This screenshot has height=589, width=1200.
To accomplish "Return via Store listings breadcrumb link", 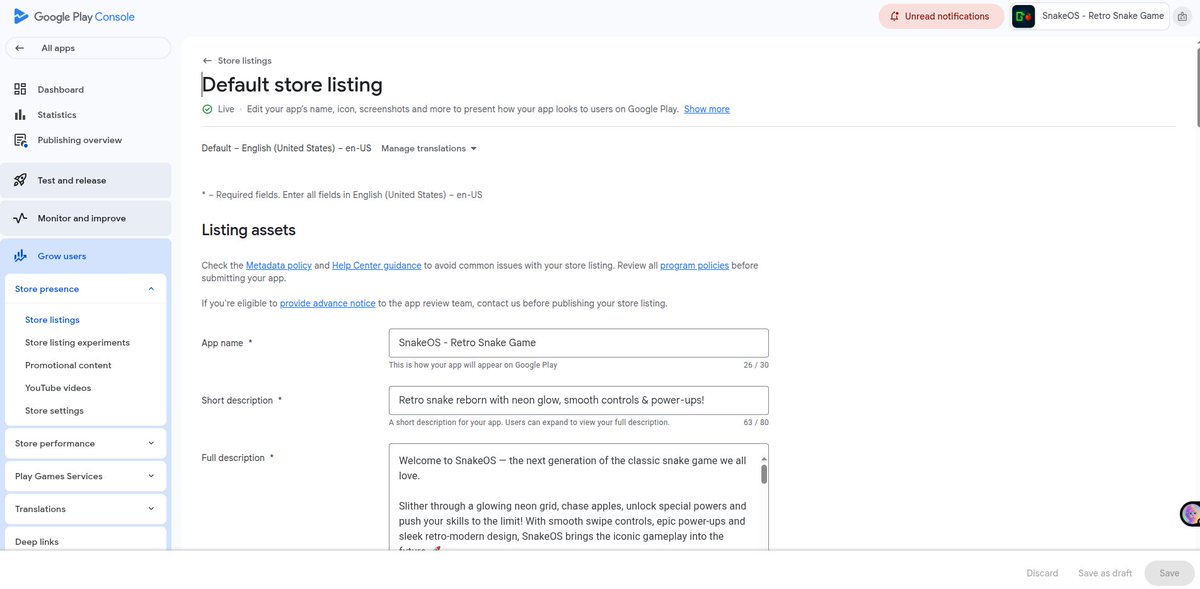I will [x=244, y=61].
